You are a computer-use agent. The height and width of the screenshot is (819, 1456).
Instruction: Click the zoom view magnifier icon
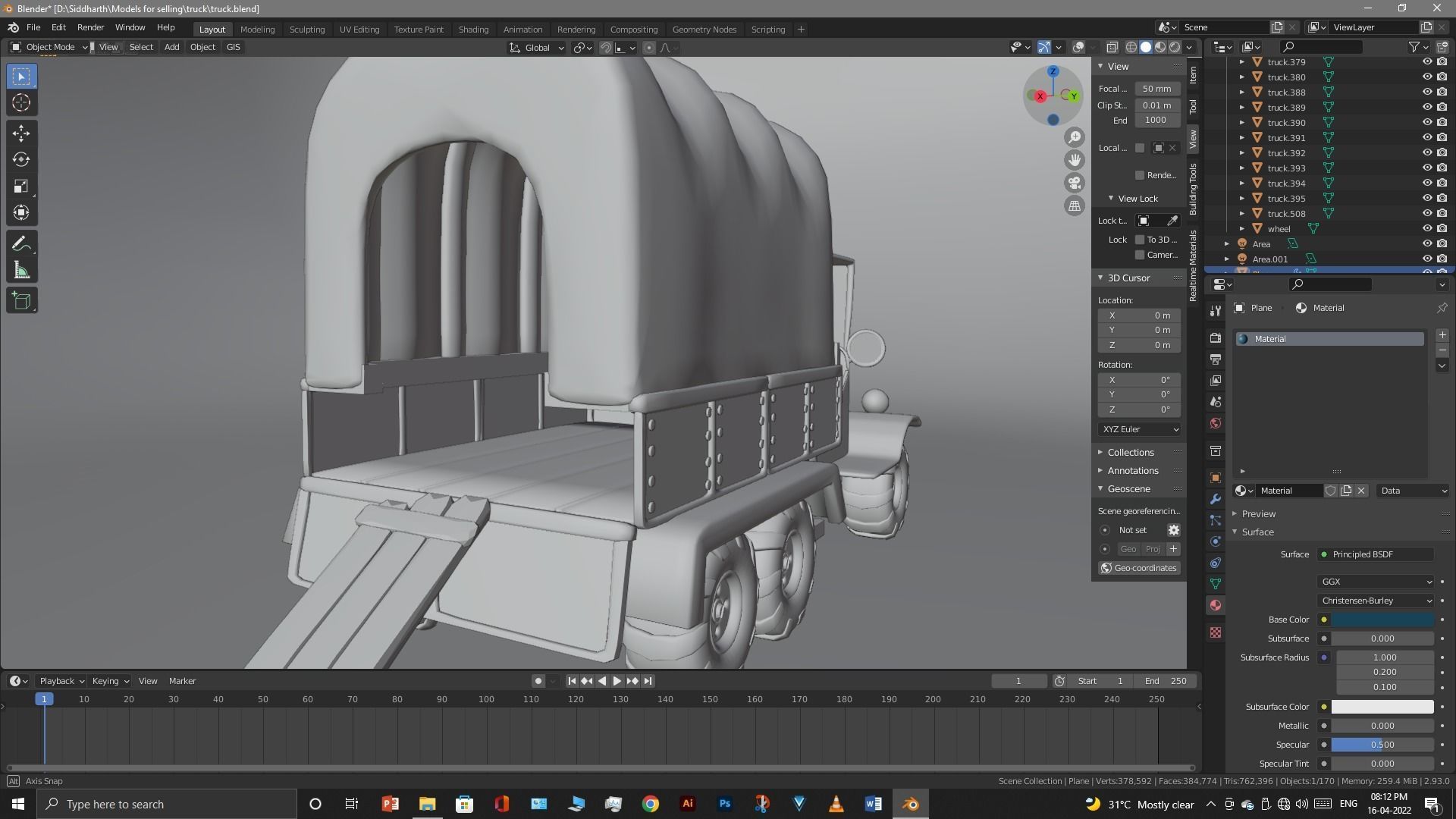[x=1075, y=137]
